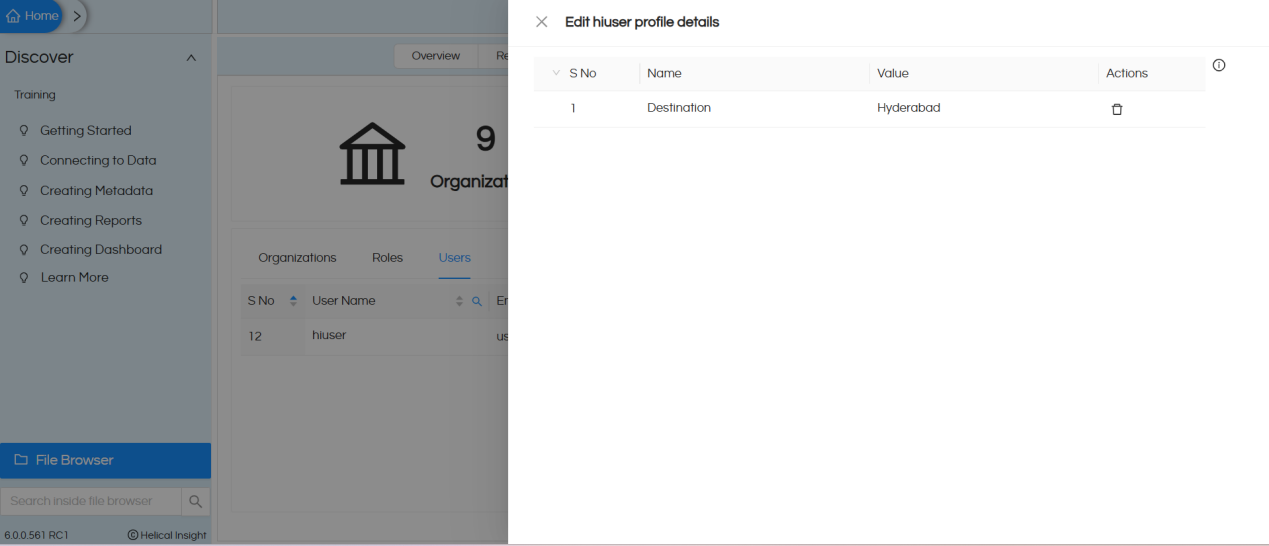Select the Hyderabad value cell
This screenshot has height=546, width=1269.
[908, 108]
